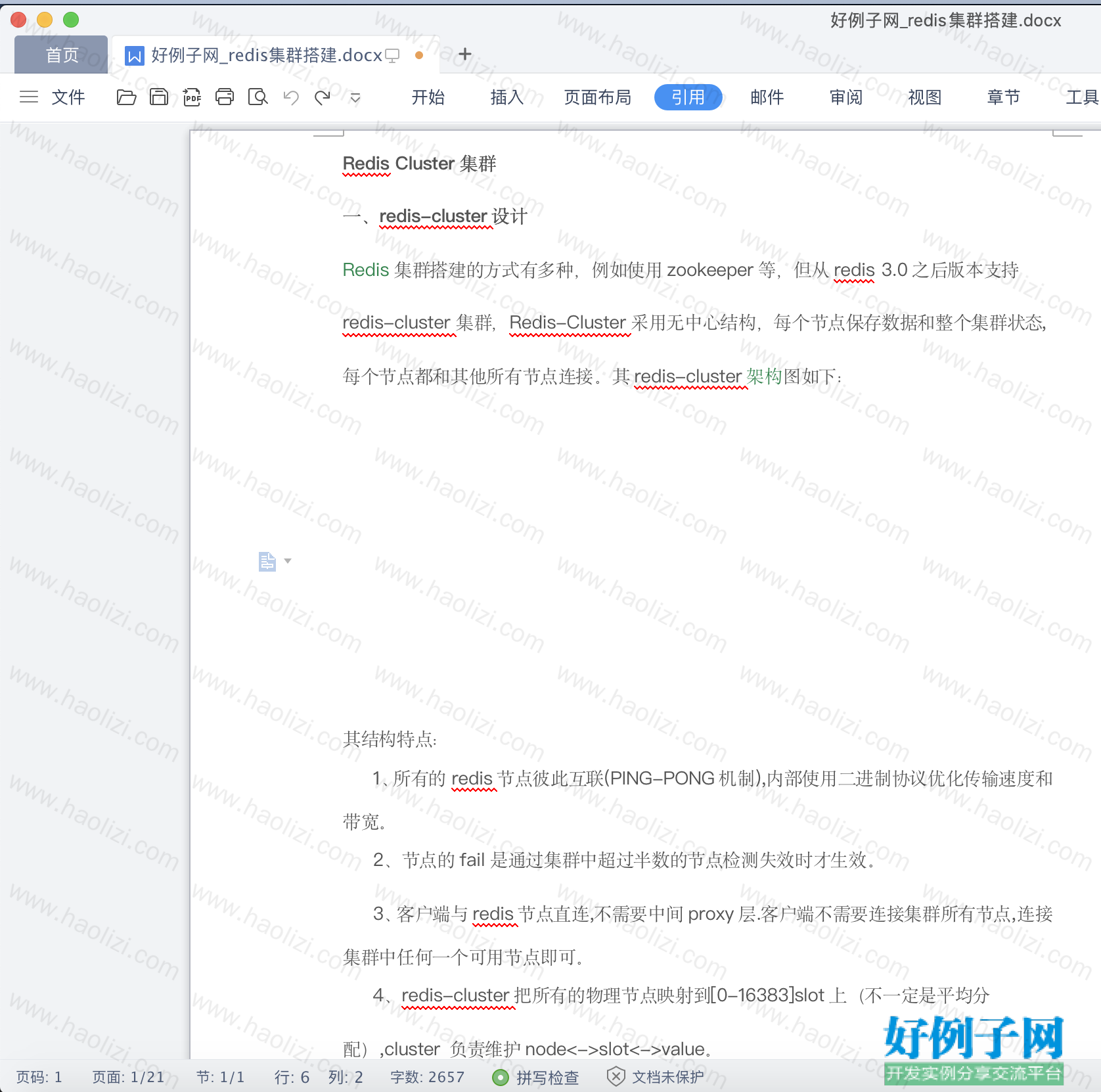Select the 引用 ribbon tab

coord(688,97)
